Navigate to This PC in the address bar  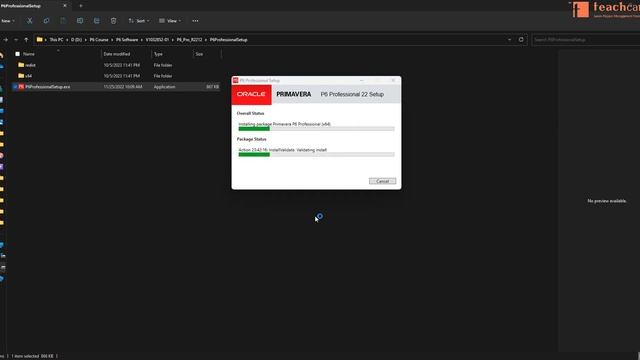[x=56, y=40]
